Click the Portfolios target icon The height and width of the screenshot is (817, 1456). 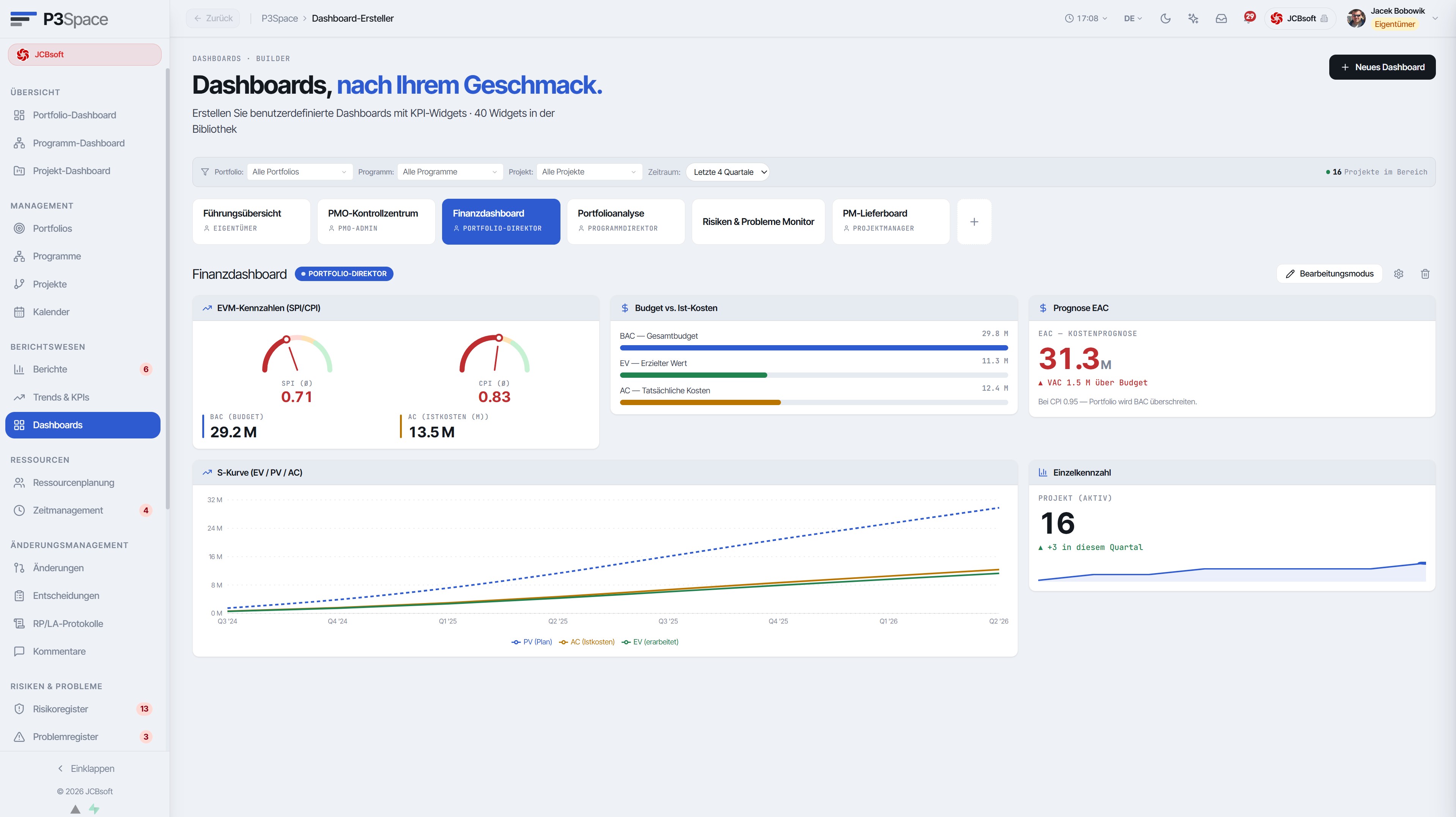pyautogui.click(x=19, y=228)
